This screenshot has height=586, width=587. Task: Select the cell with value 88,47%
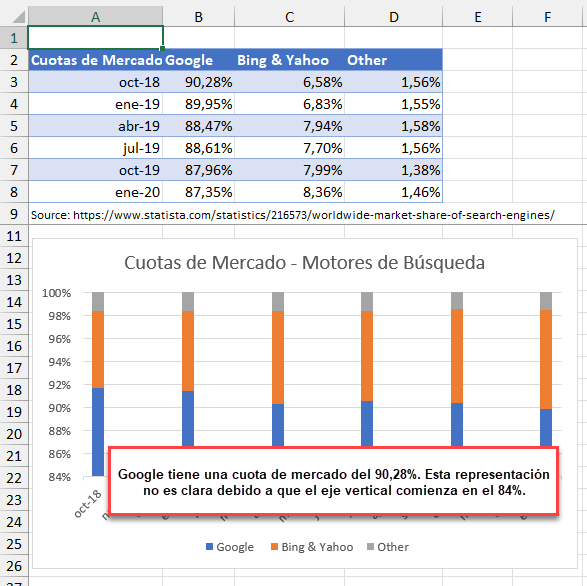(x=198, y=126)
